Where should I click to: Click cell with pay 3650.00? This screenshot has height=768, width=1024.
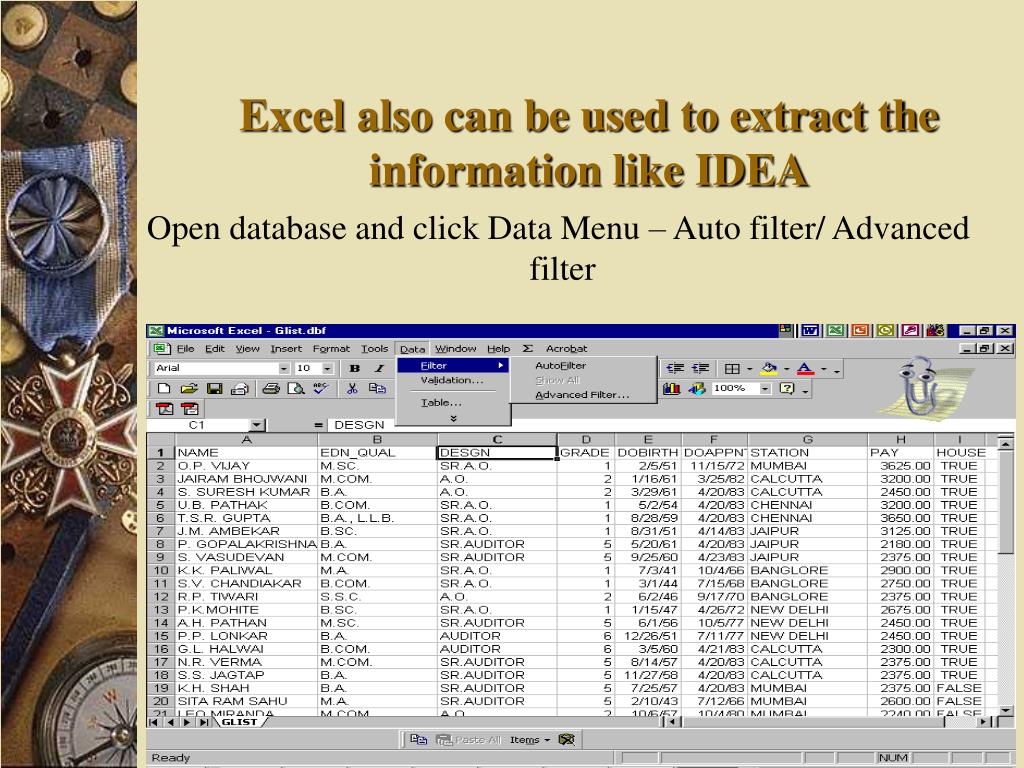[901, 518]
